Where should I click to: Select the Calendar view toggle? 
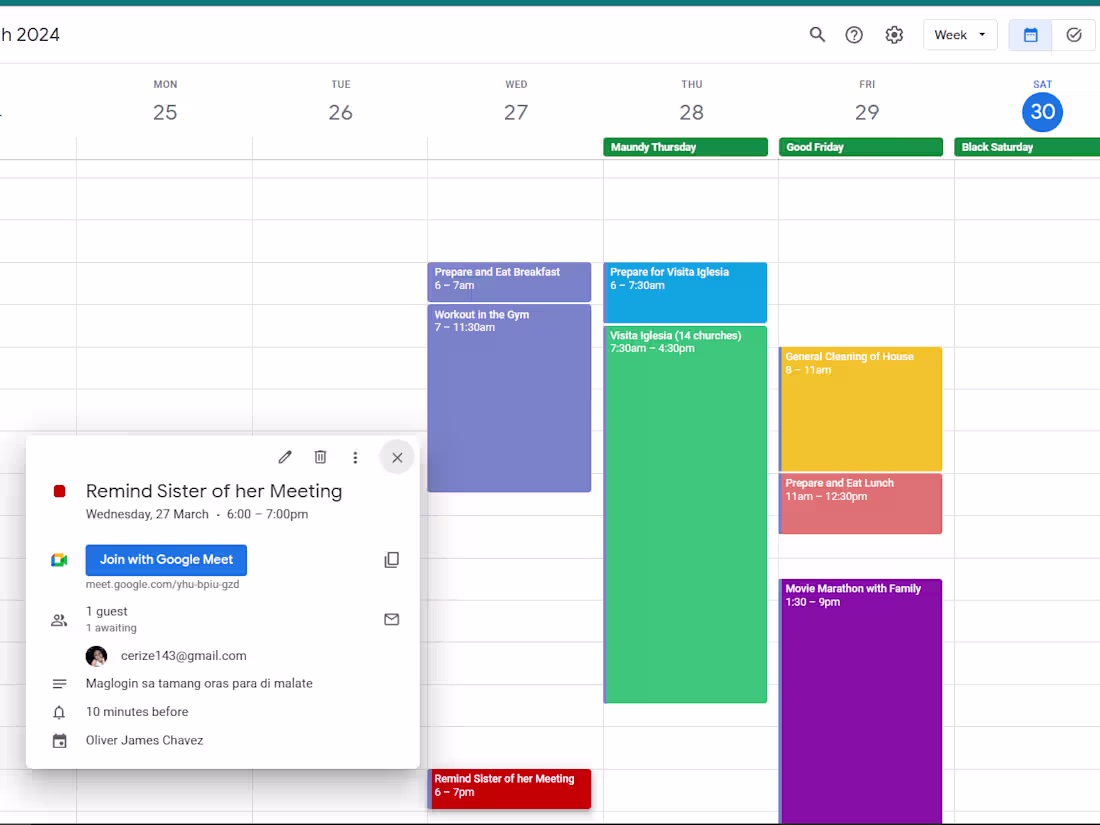pos(1030,34)
